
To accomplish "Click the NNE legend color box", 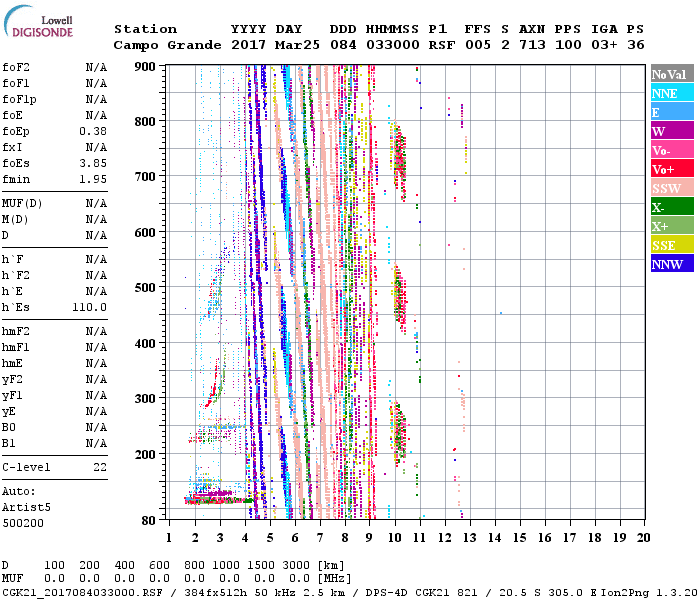I will (x=670, y=93).
